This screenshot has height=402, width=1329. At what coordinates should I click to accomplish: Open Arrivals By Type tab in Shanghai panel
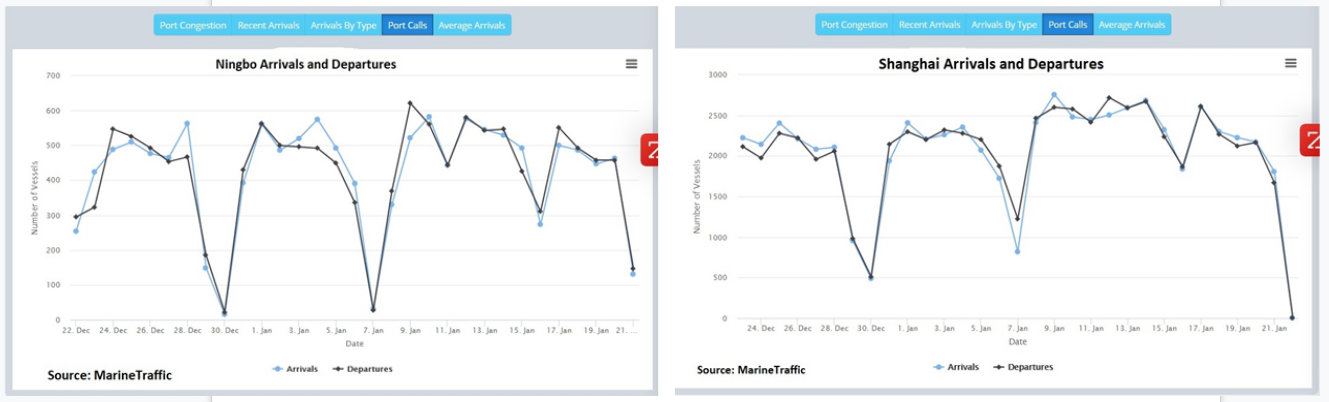pyautogui.click(x=1003, y=25)
